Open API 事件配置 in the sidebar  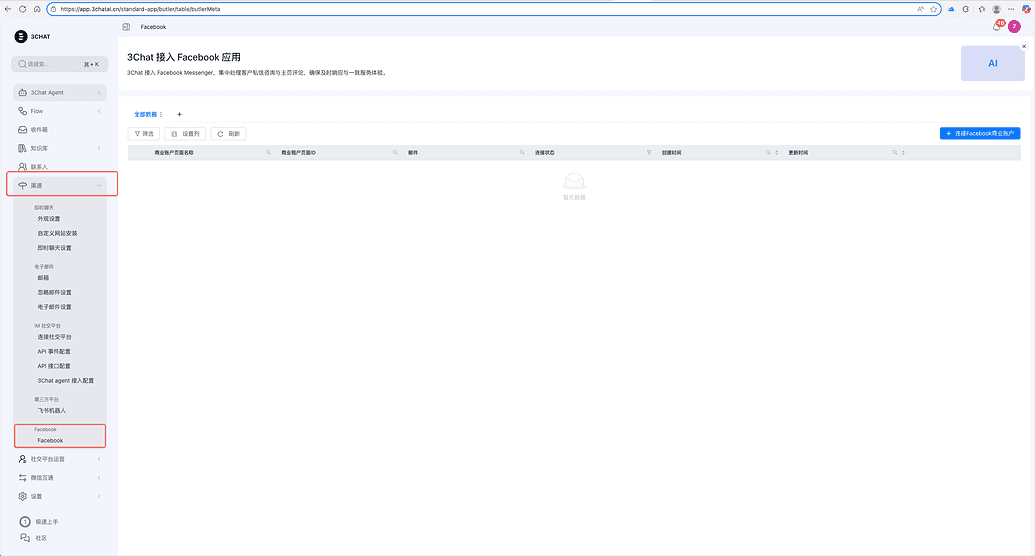[x=53, y=351]
